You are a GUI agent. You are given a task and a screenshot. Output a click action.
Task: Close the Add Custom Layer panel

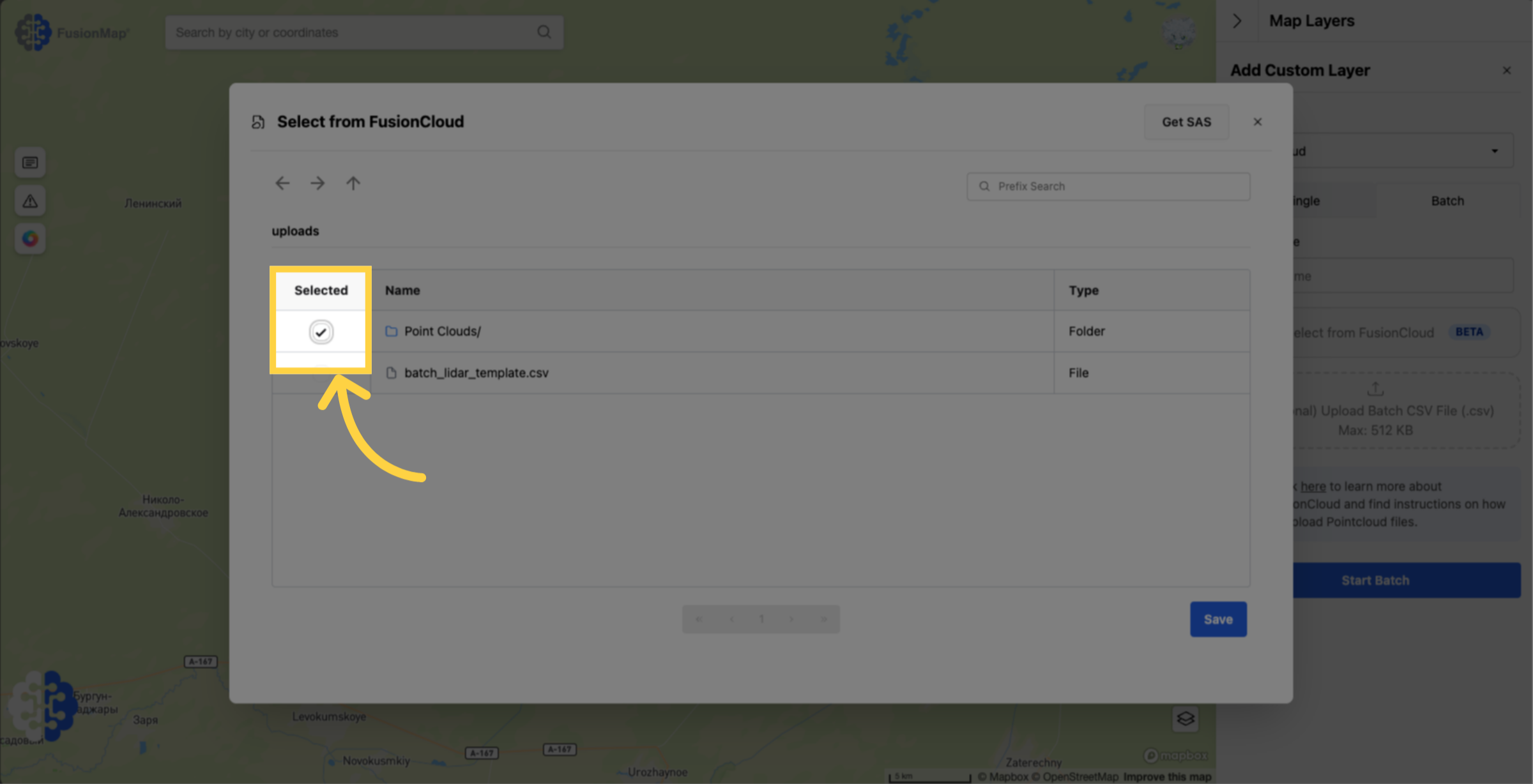[x=1507, y=70]
